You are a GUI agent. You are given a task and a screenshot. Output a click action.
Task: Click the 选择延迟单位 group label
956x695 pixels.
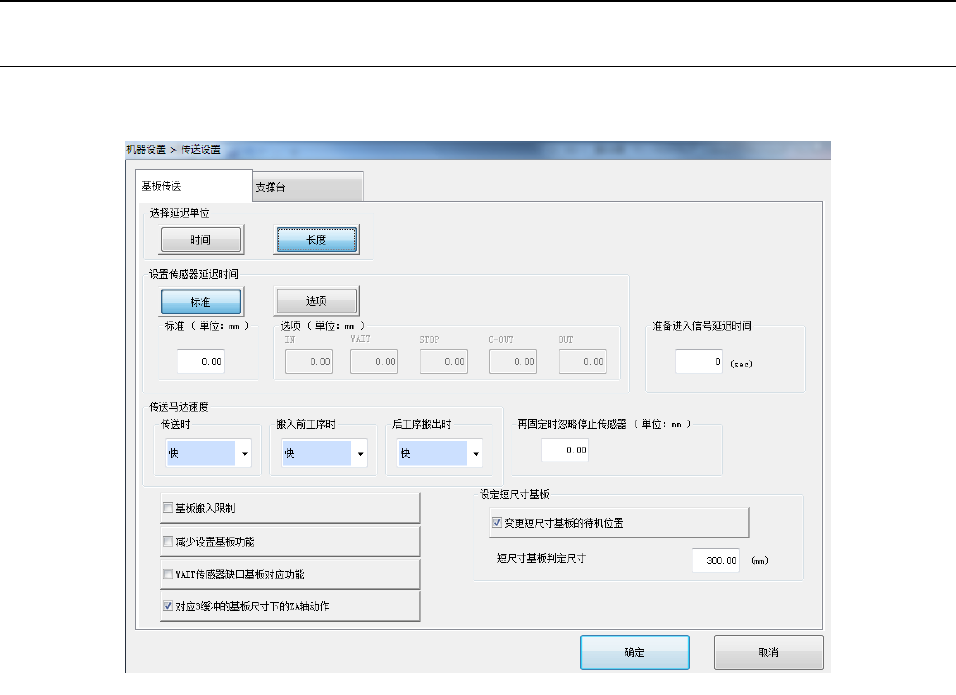pyautogui.click(x=180, y=213)
